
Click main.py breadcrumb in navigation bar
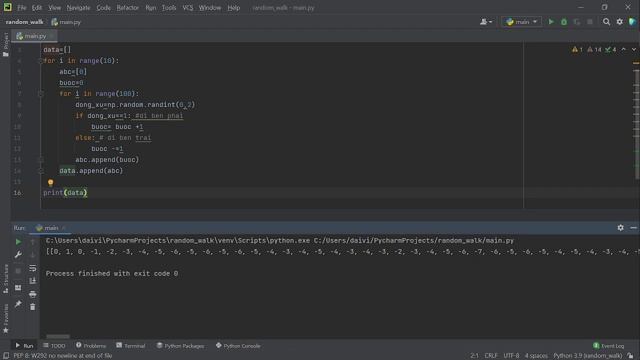click(x=66, y=22)
